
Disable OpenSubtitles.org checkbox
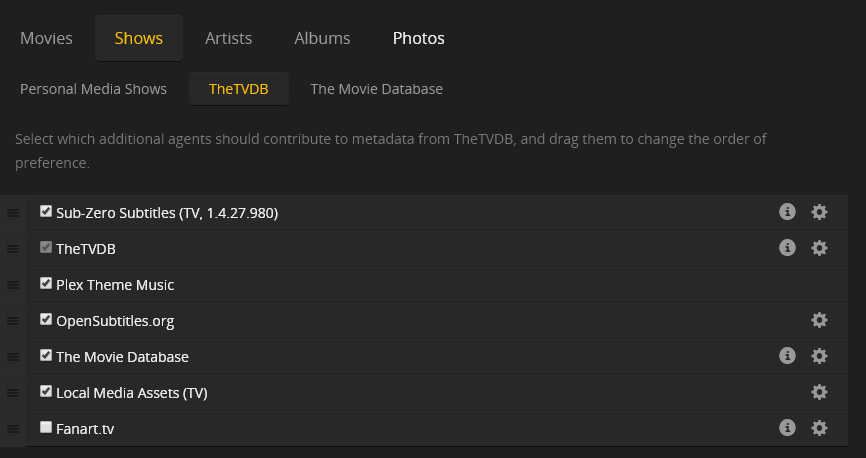click(46, 319)
